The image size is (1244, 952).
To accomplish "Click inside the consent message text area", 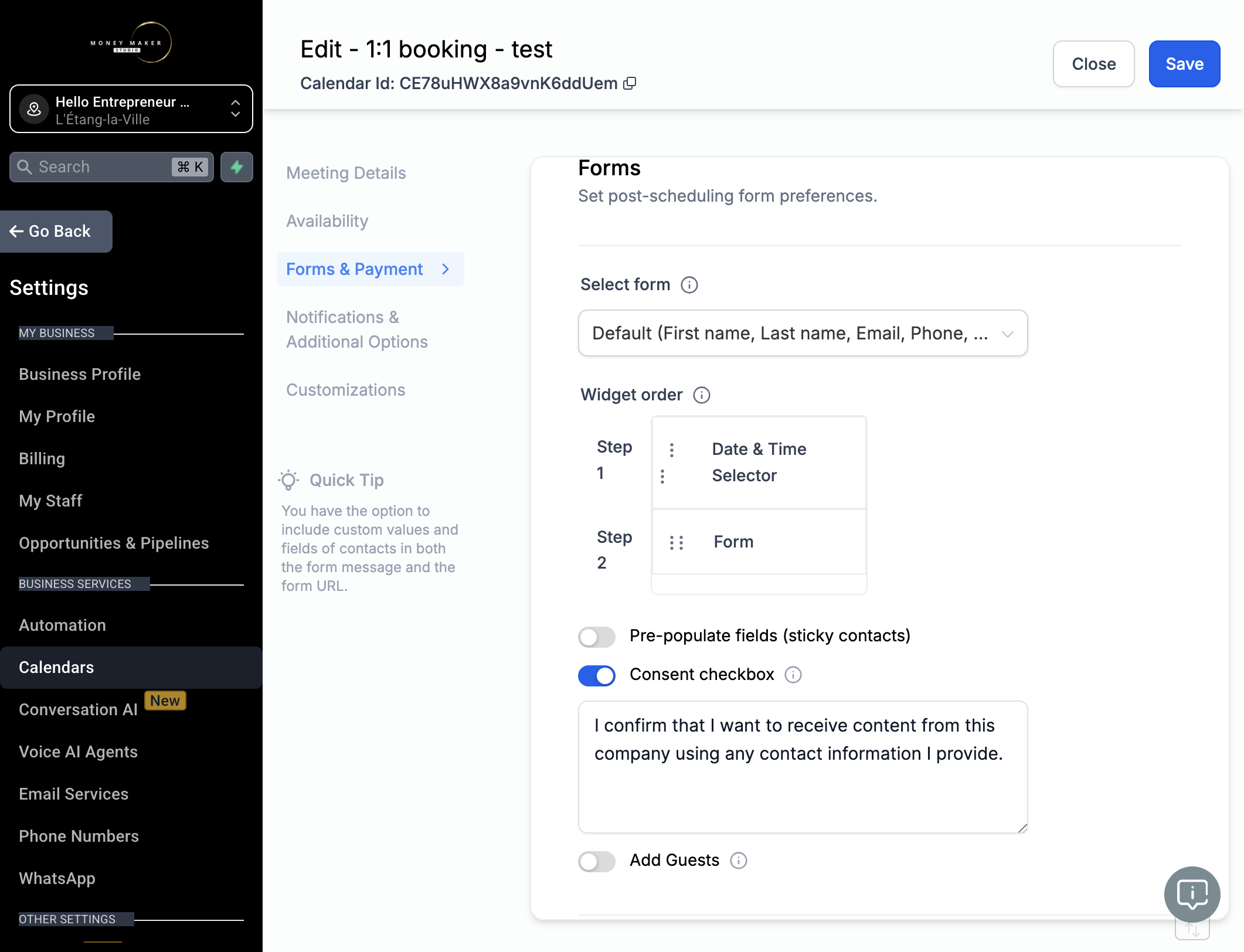I will tap(803, 767).
